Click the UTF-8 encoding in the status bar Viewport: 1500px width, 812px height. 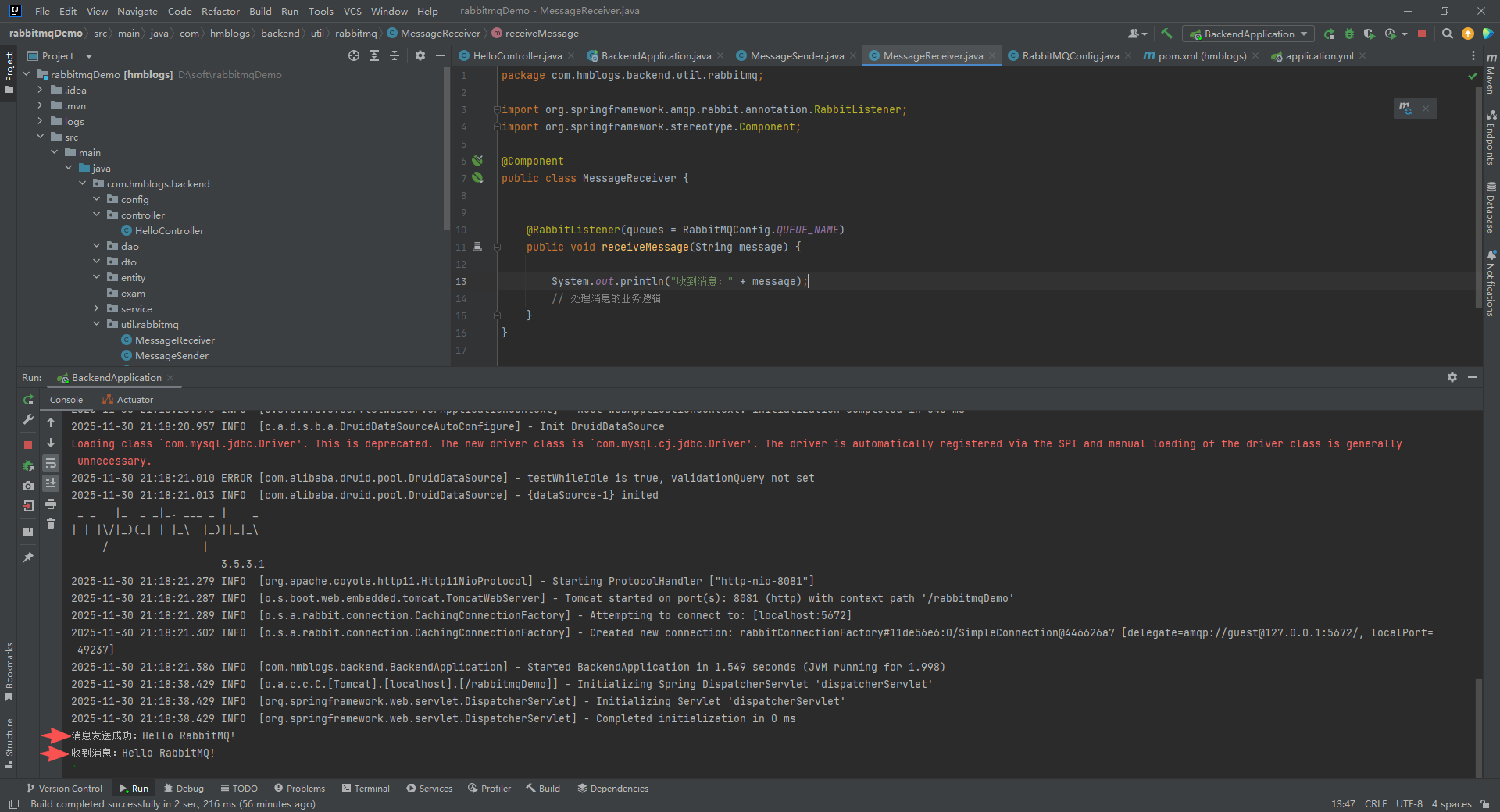(x=1409, y=803)
